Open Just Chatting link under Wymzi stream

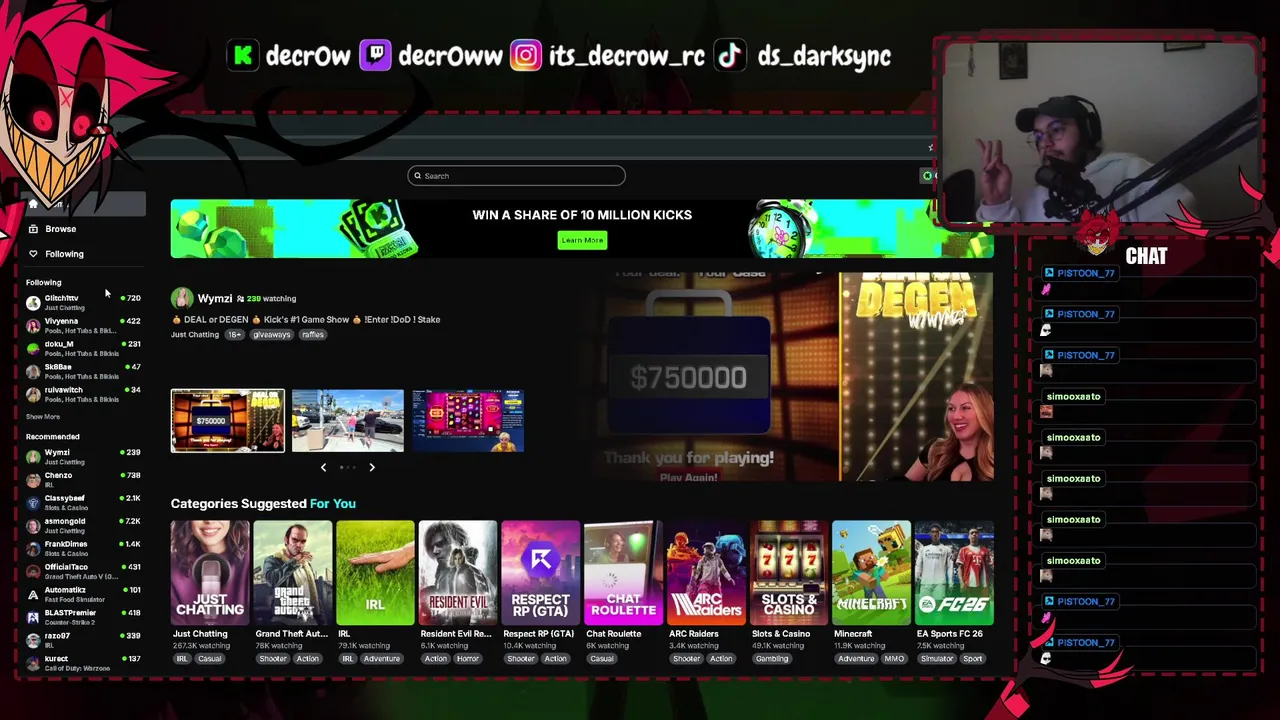click(195, 335)
